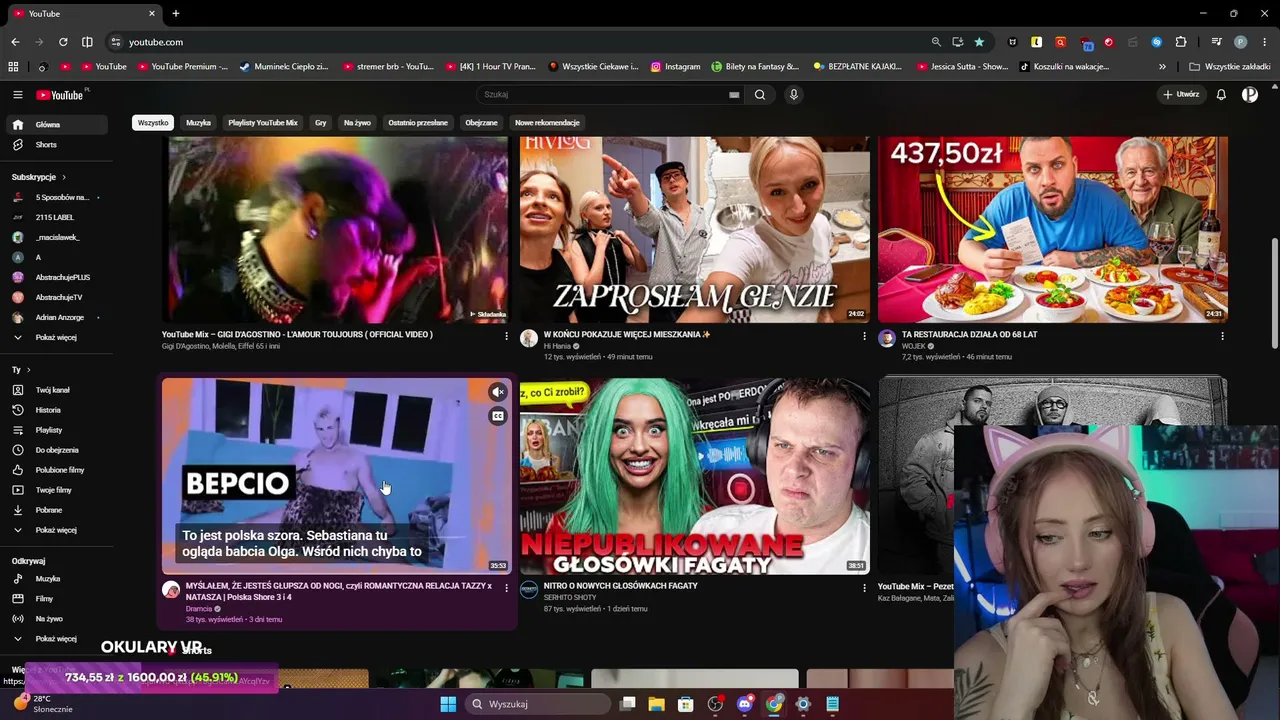Open the Chrome three-dot menu
The height and width of the screenshot is (720, 1280).
1265,42
